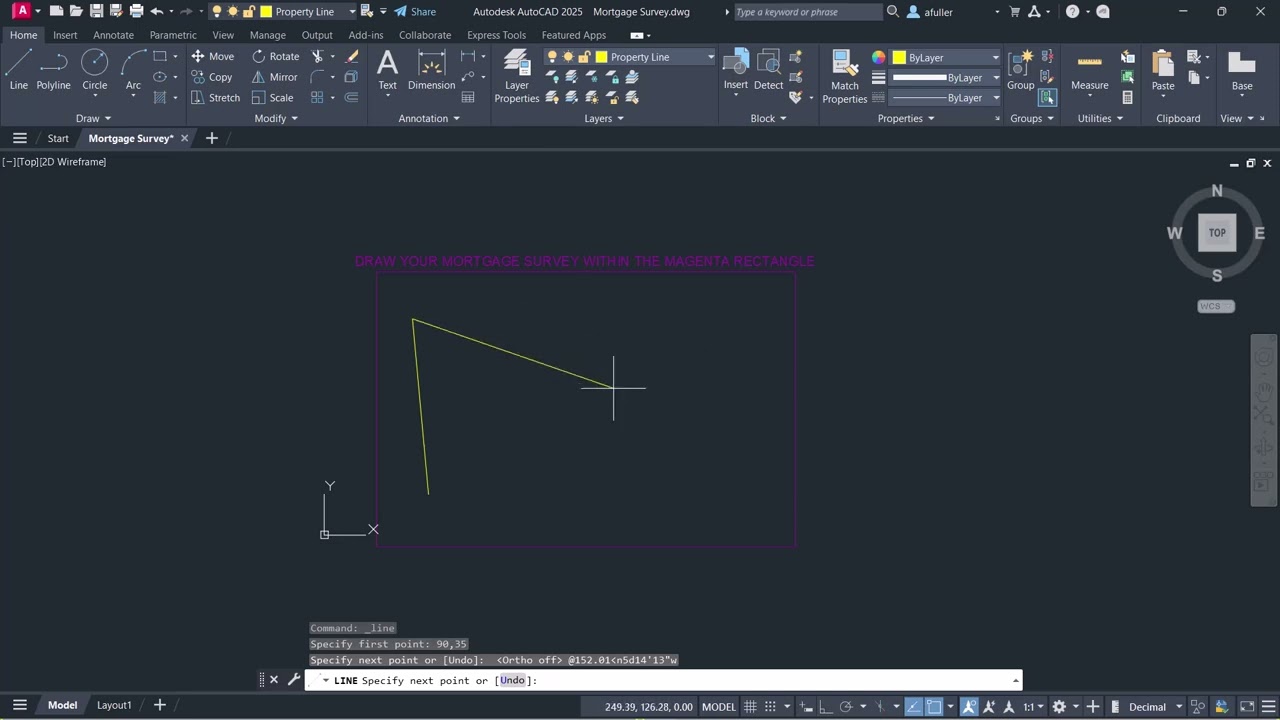This screenshot has height=720, width=1280.
Task: Click the yellow object color swatch
Action: click(x=899, y=58)
